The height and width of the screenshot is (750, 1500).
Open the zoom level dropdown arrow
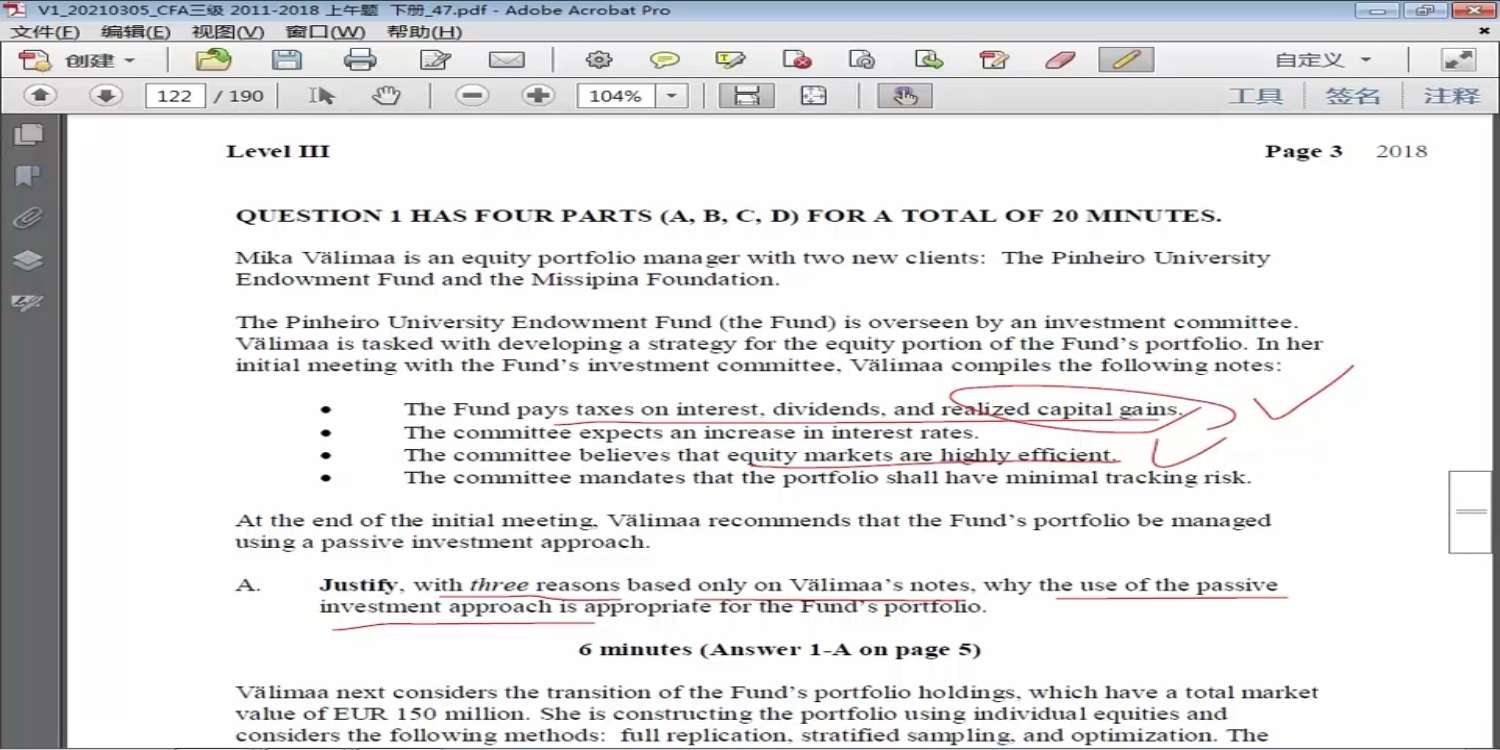(x=671, y=96)
